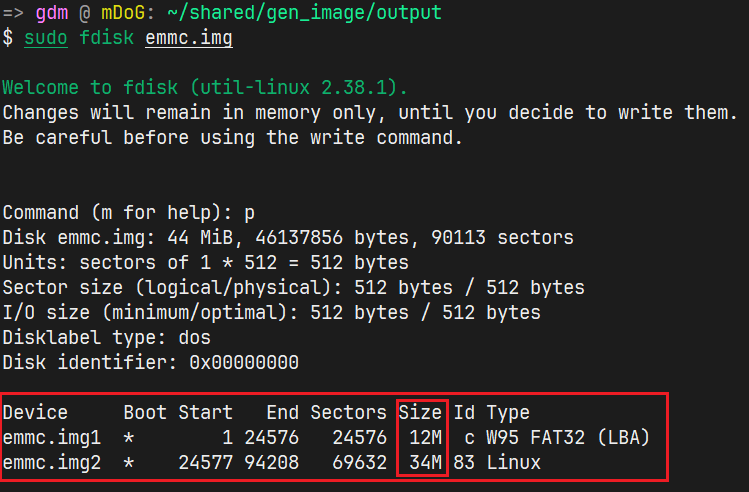
Task: Click the disk identifier 0x00000000
Action: click(244, 362)
